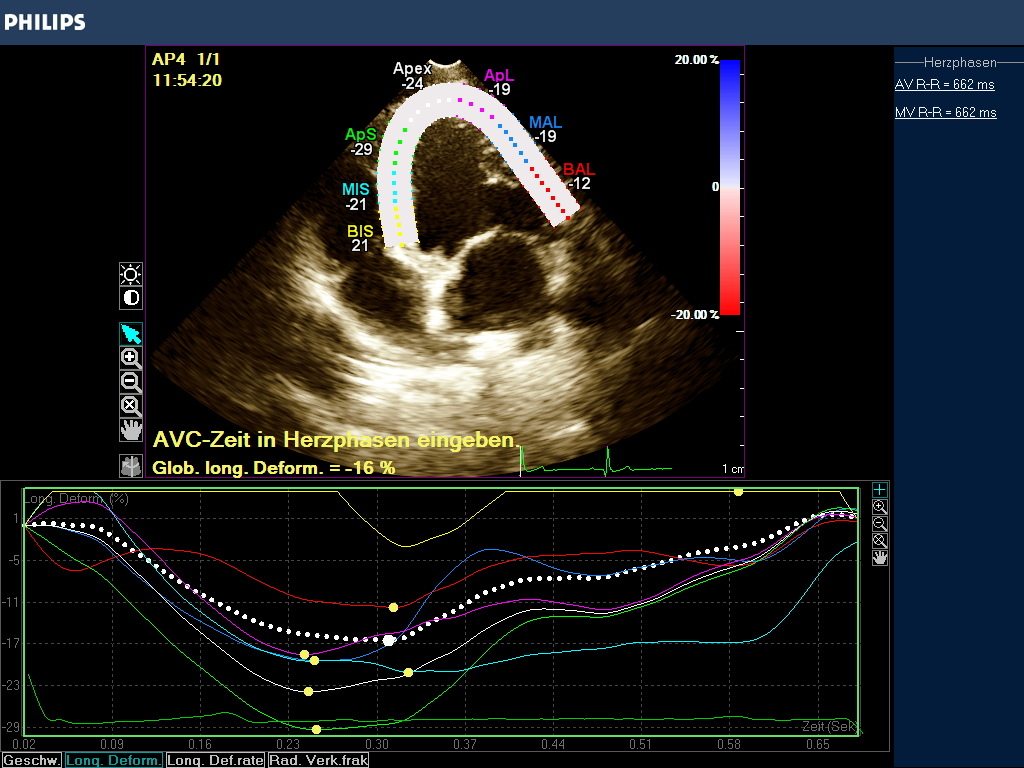Adjust image brightness with the sun icon
Image resolution: width=1024 pixels, height=768 pixels.
131,274
